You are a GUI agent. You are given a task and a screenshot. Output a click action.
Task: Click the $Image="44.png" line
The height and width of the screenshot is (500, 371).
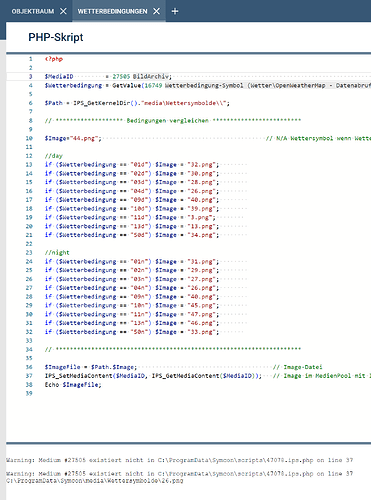point(73,138)
